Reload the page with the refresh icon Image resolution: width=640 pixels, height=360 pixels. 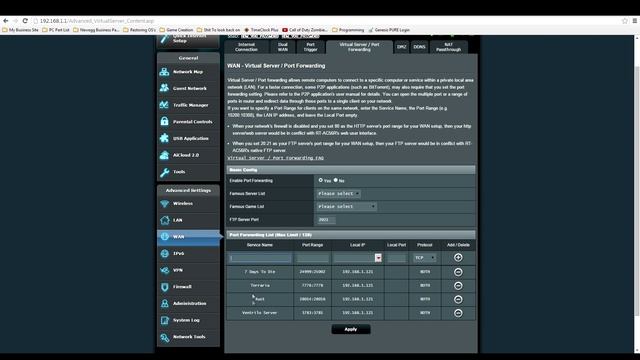pos(25,20)
